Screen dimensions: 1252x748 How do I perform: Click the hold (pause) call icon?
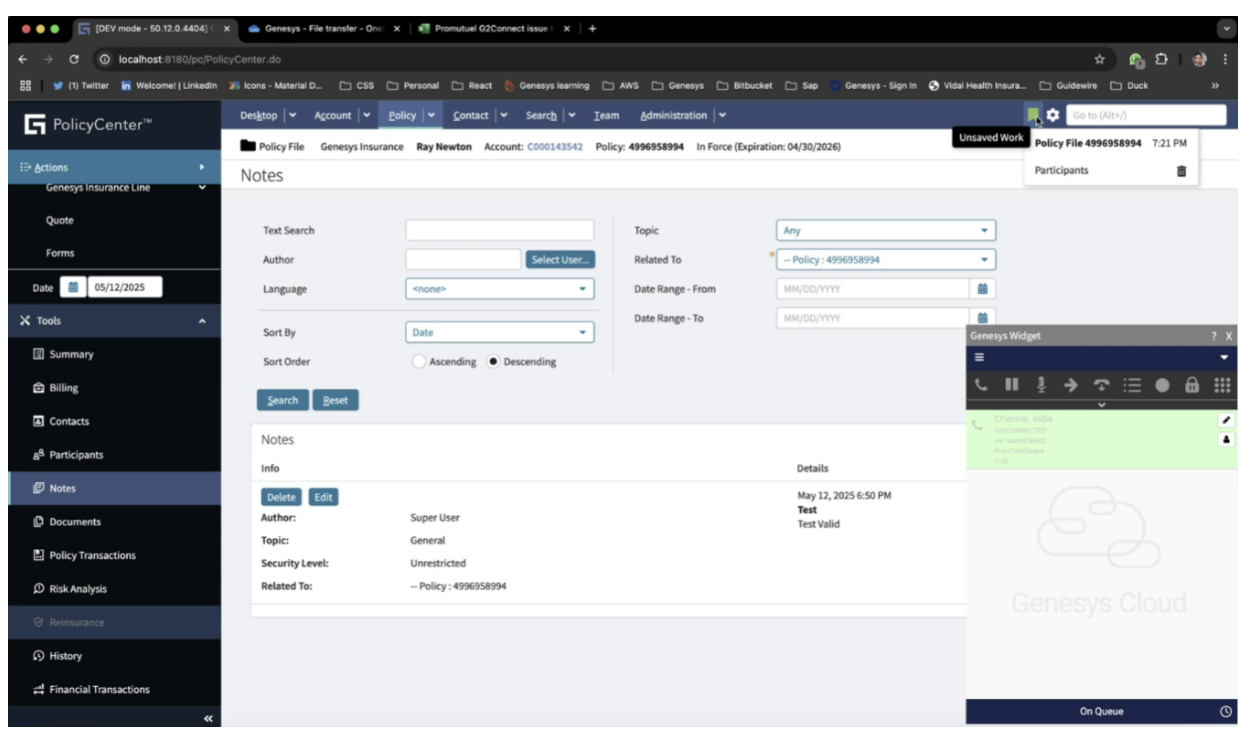coord(1011,385)
